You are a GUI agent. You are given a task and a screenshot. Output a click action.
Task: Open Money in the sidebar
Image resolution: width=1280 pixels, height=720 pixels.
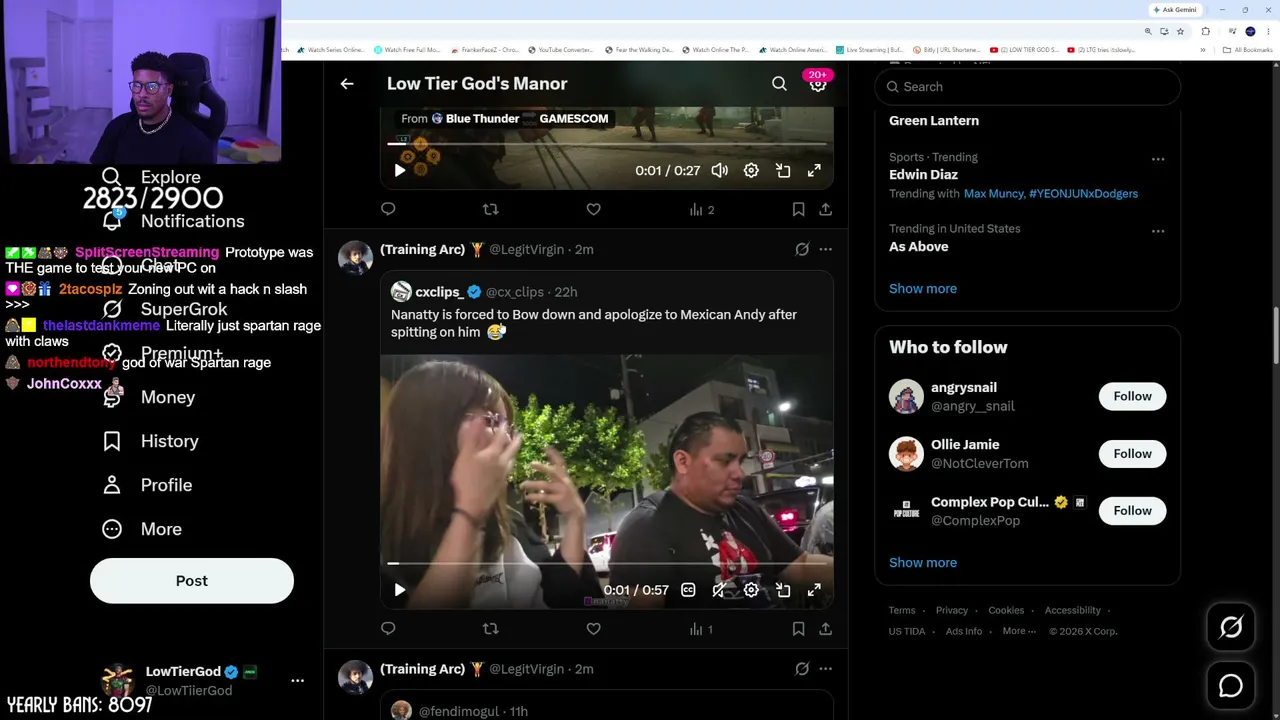point(148,397)
